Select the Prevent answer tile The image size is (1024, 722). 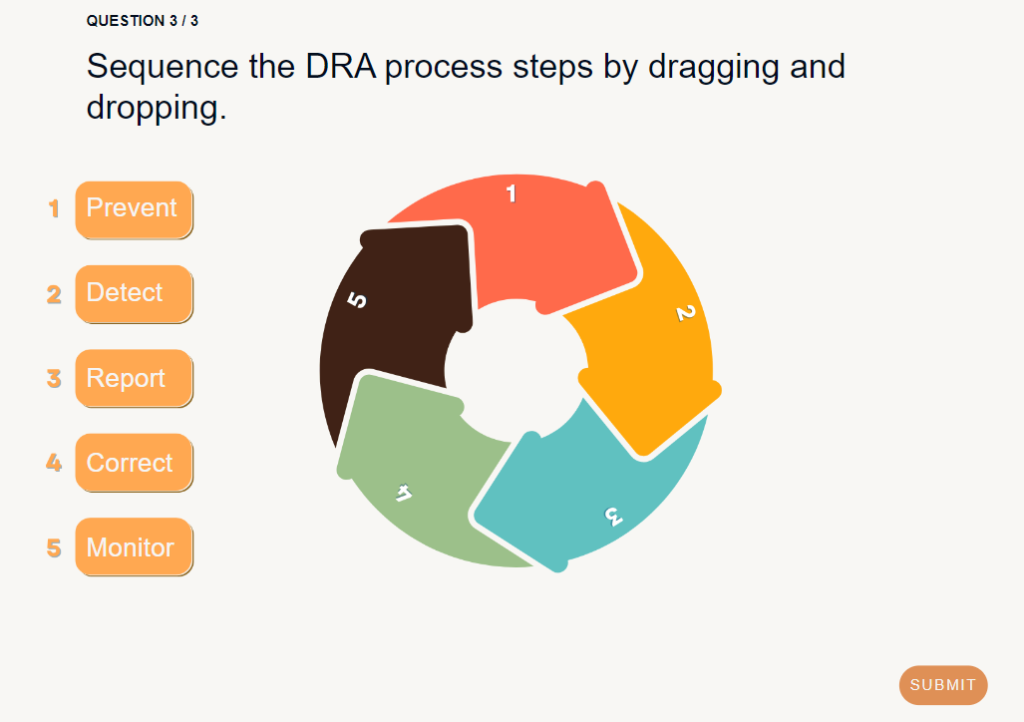(x=134, y=209)
